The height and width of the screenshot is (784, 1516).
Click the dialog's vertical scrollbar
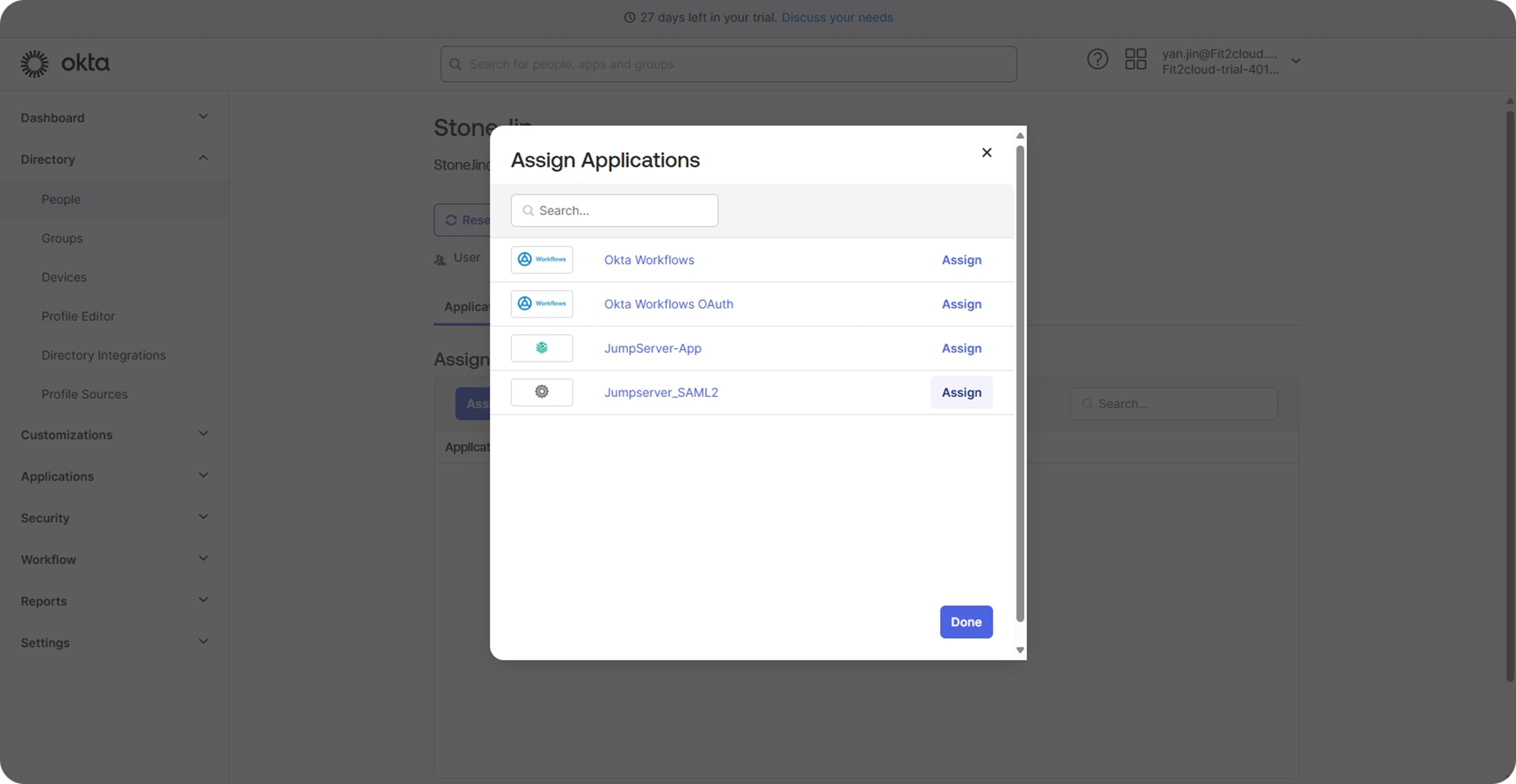[1020, 382]
